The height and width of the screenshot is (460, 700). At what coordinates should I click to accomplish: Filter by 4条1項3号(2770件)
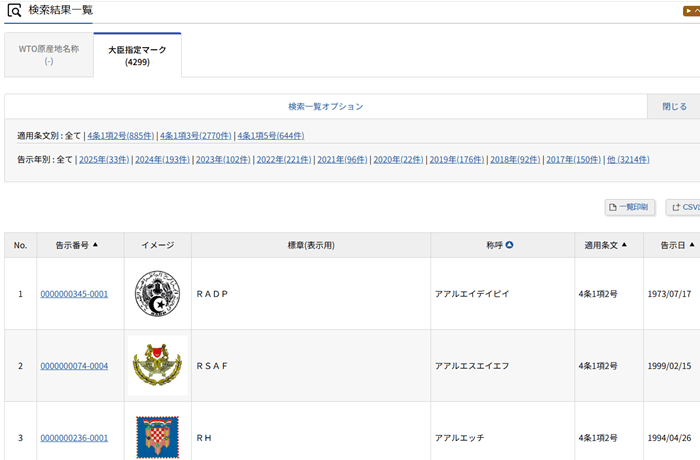click(x=196, y=136)
